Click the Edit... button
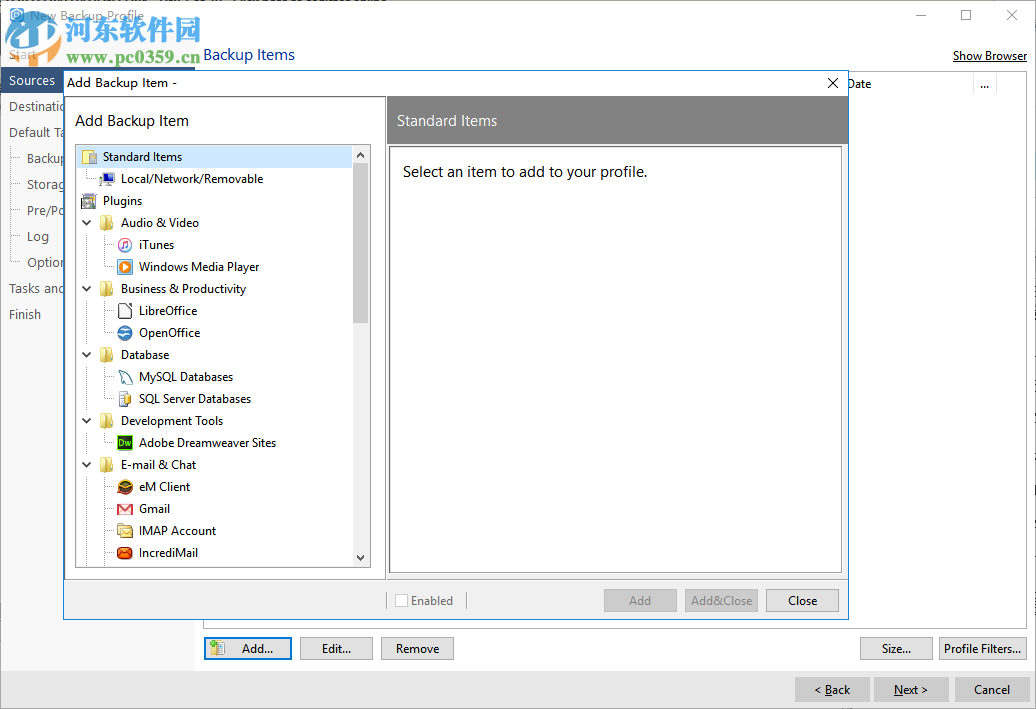1036x709 pixels. tap(336, 649)
